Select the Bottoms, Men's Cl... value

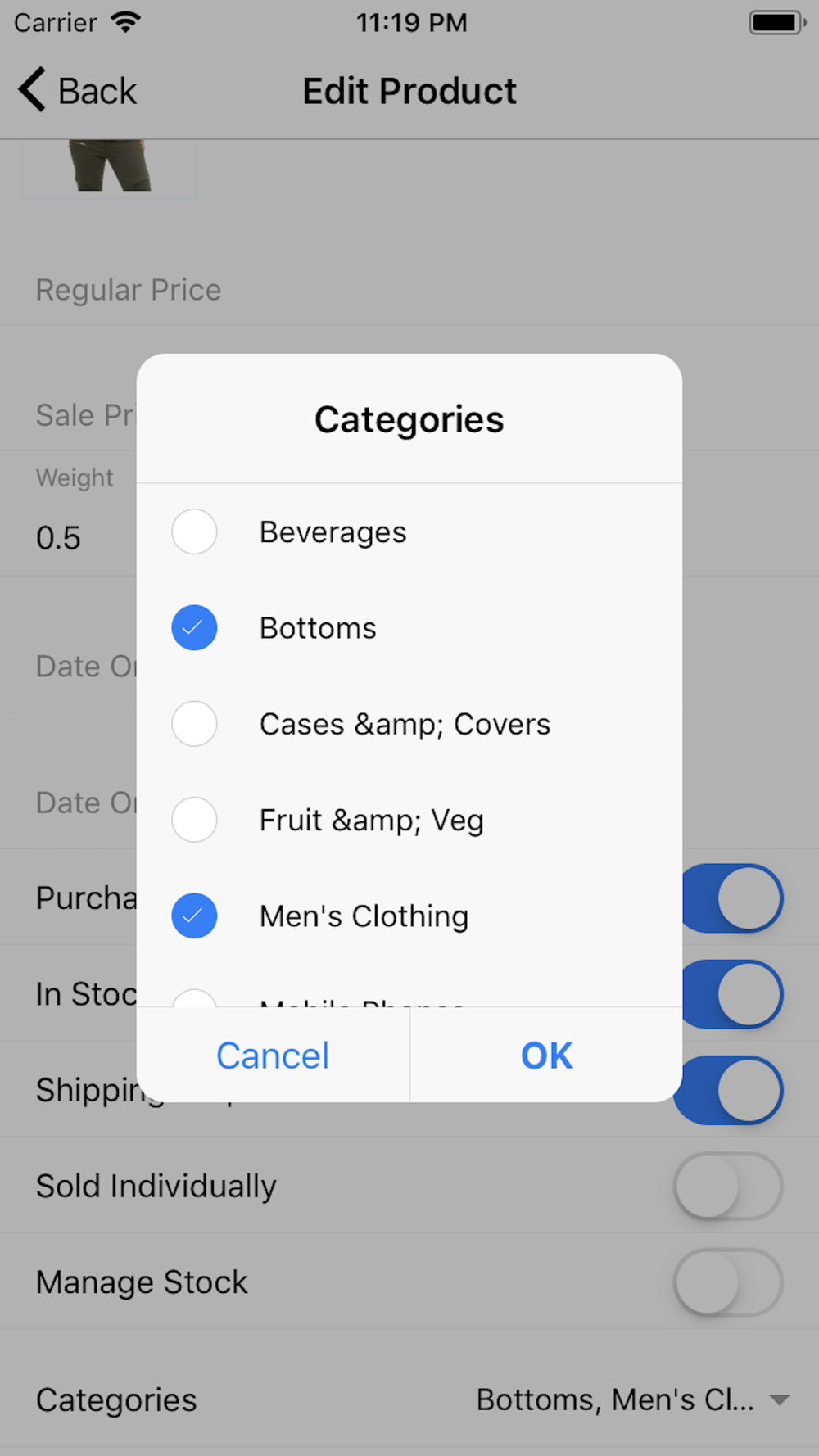(x=615, y=1399)
